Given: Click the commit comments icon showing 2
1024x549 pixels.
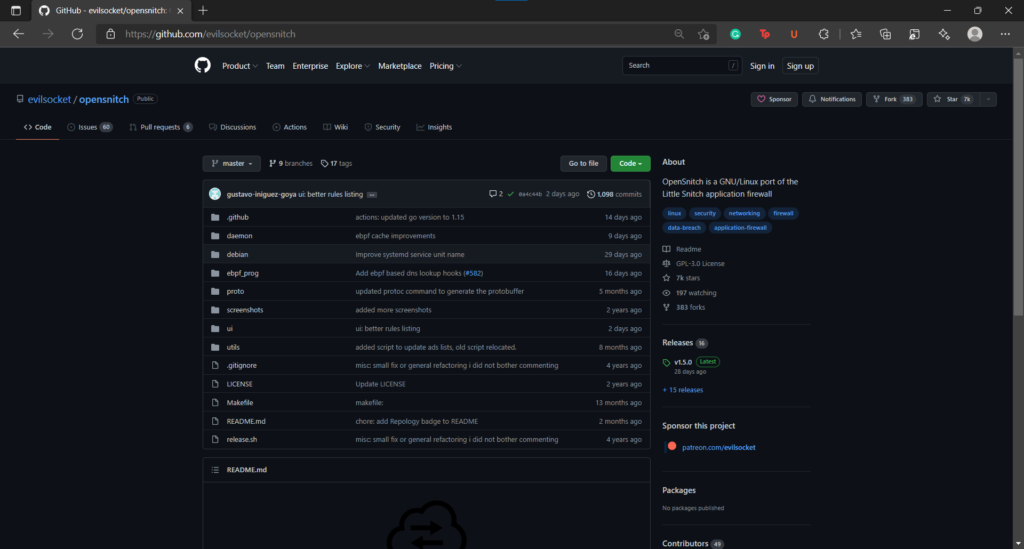Looking at the screenshot, I should [496, 194].
